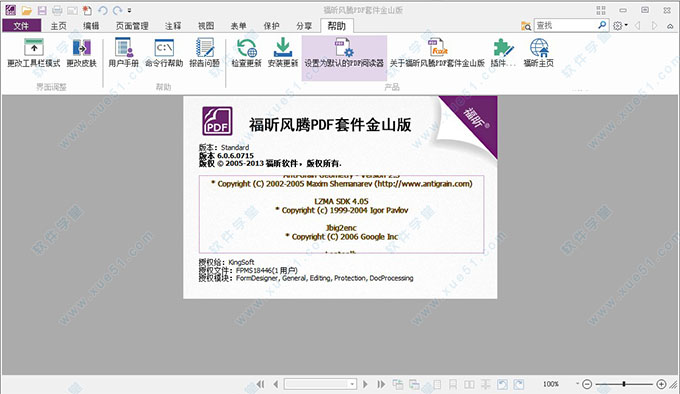Open the 福昕主页 homepage icon
Screen dimensions: 680x394
tap(539, 47)
